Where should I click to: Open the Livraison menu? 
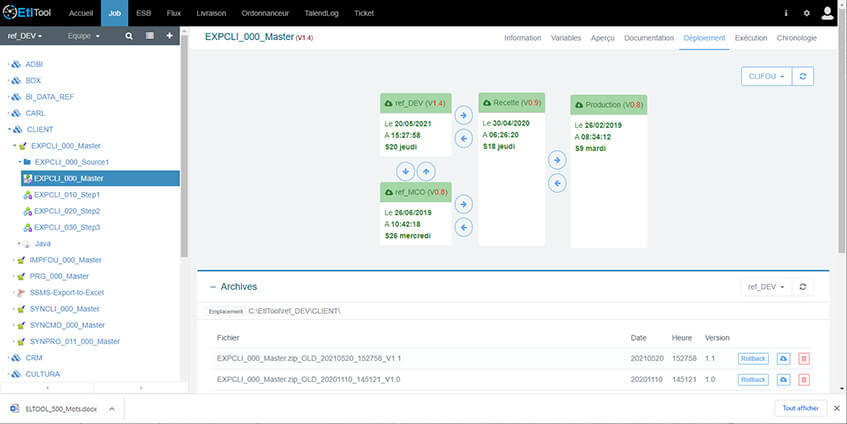click(211, 13)
